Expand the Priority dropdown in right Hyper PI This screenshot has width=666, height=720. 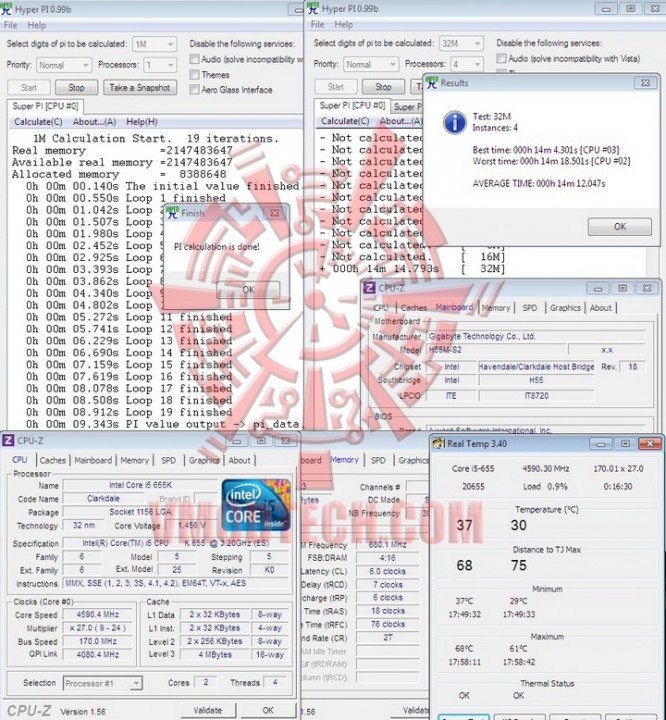click(x=371, y=64)
